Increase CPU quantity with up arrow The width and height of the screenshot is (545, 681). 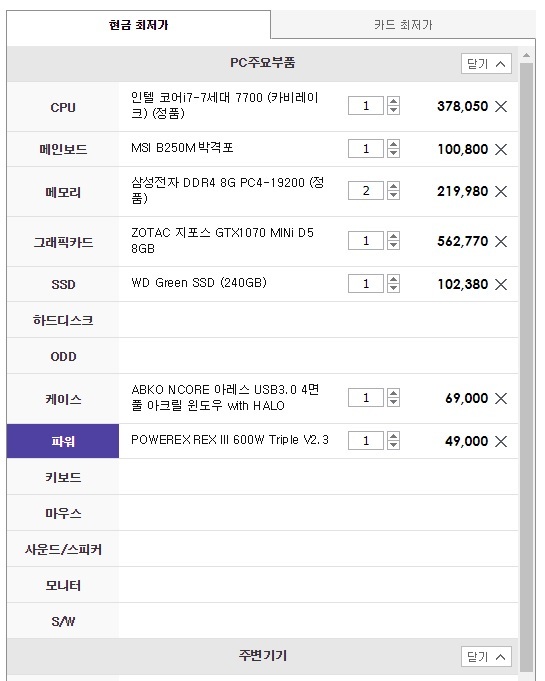[x=393, y=101]
